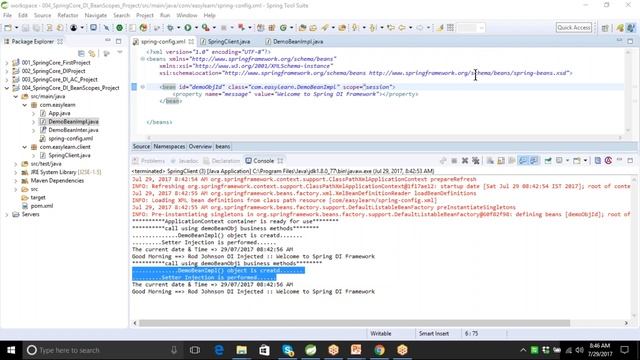Fold the bean element in editor gutter

click(142, 87)
